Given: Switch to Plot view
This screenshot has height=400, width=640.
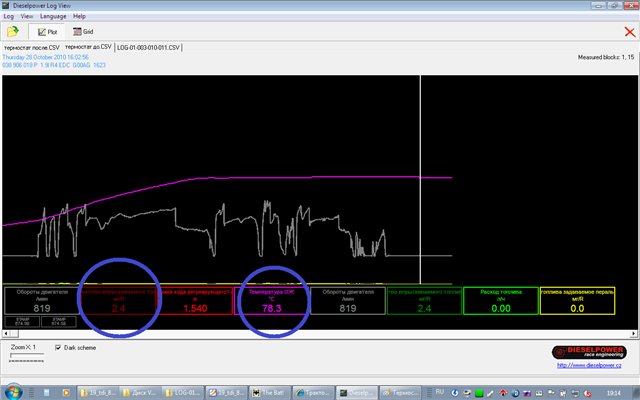Looking at the screenshot, I should (47, 32).
